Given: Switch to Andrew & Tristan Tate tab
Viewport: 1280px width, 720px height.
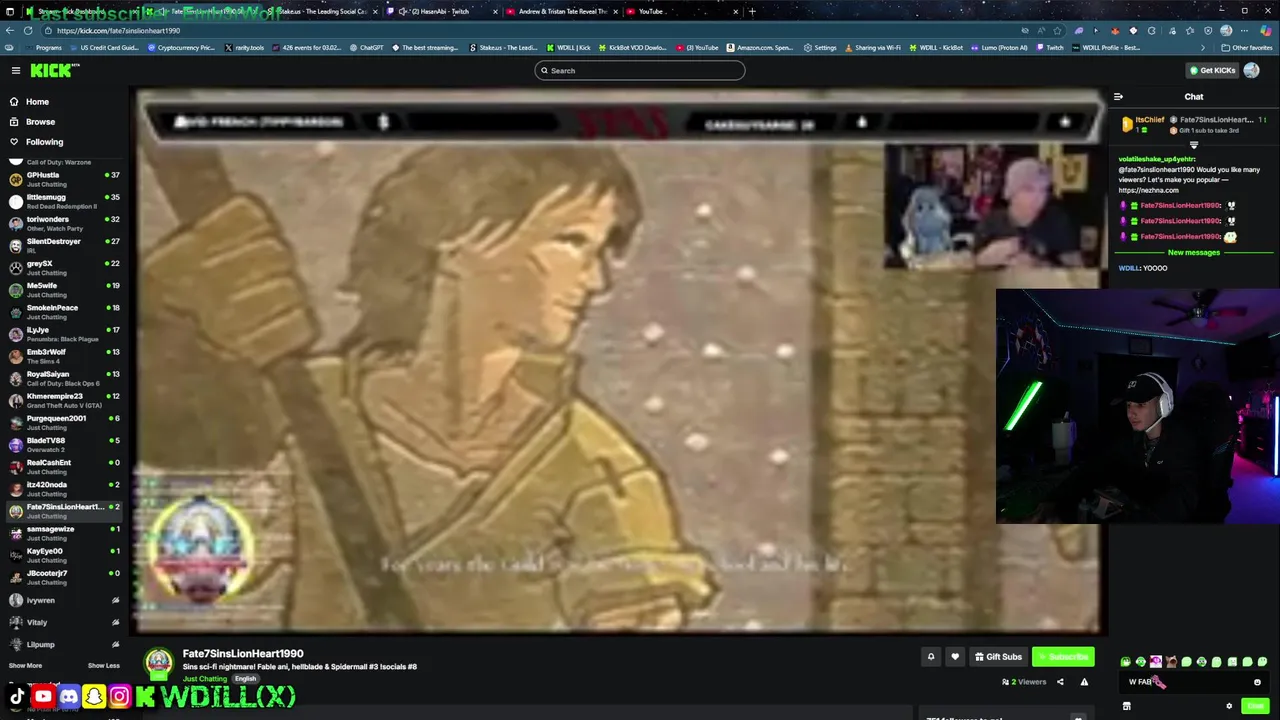Looking at the screenshot, I should click(560, 11).
